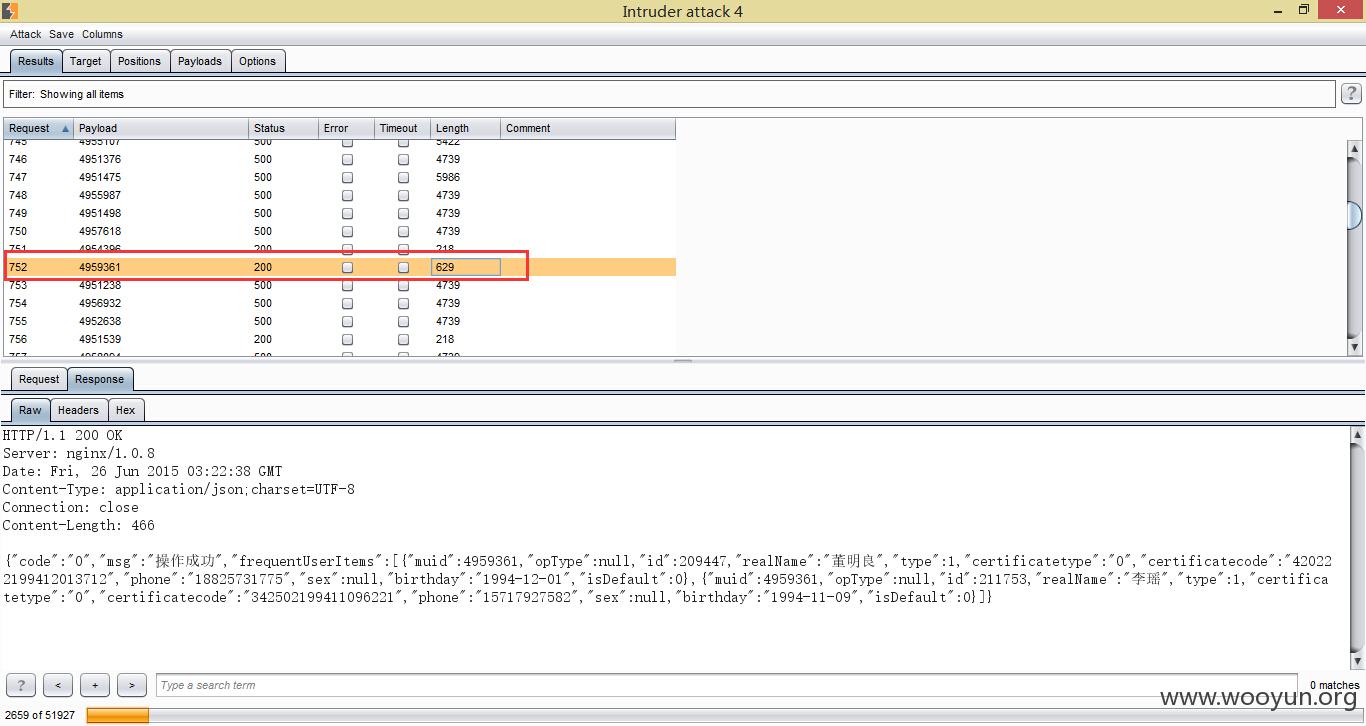
Task: Click response pane scrollbar up arrow
Action: [1357, 435]
